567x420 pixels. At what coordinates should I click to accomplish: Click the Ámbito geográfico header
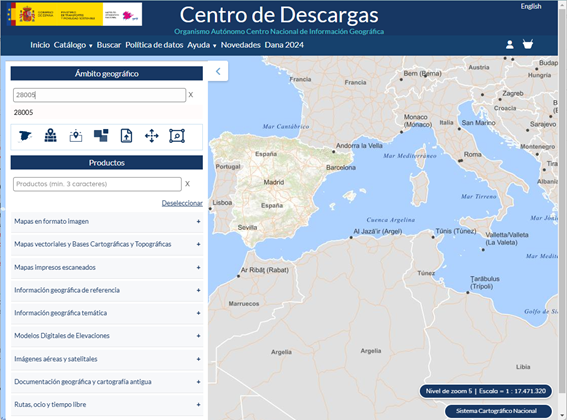107,73
